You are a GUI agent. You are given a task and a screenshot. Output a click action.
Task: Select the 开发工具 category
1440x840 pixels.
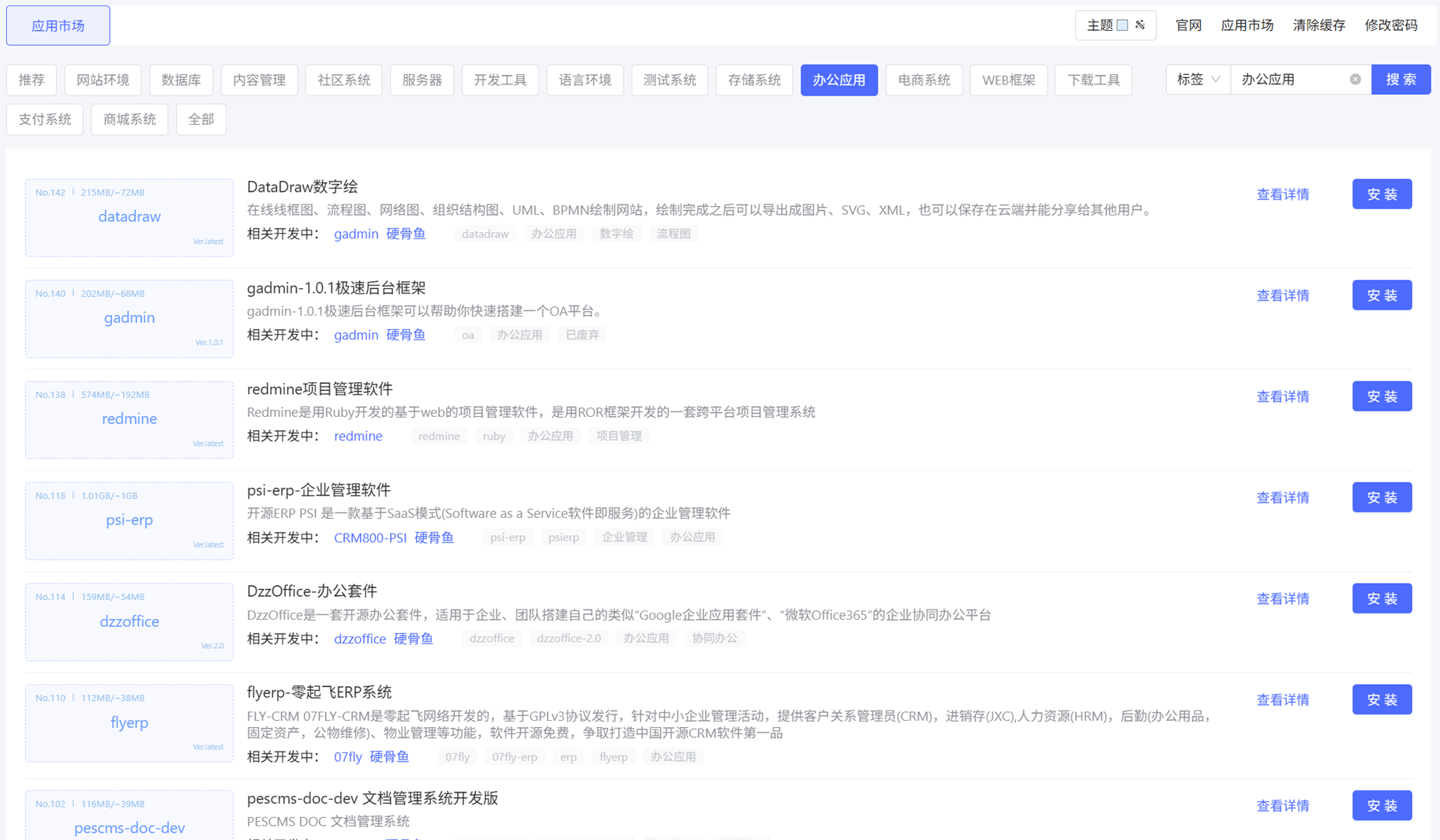coord(500,80)
